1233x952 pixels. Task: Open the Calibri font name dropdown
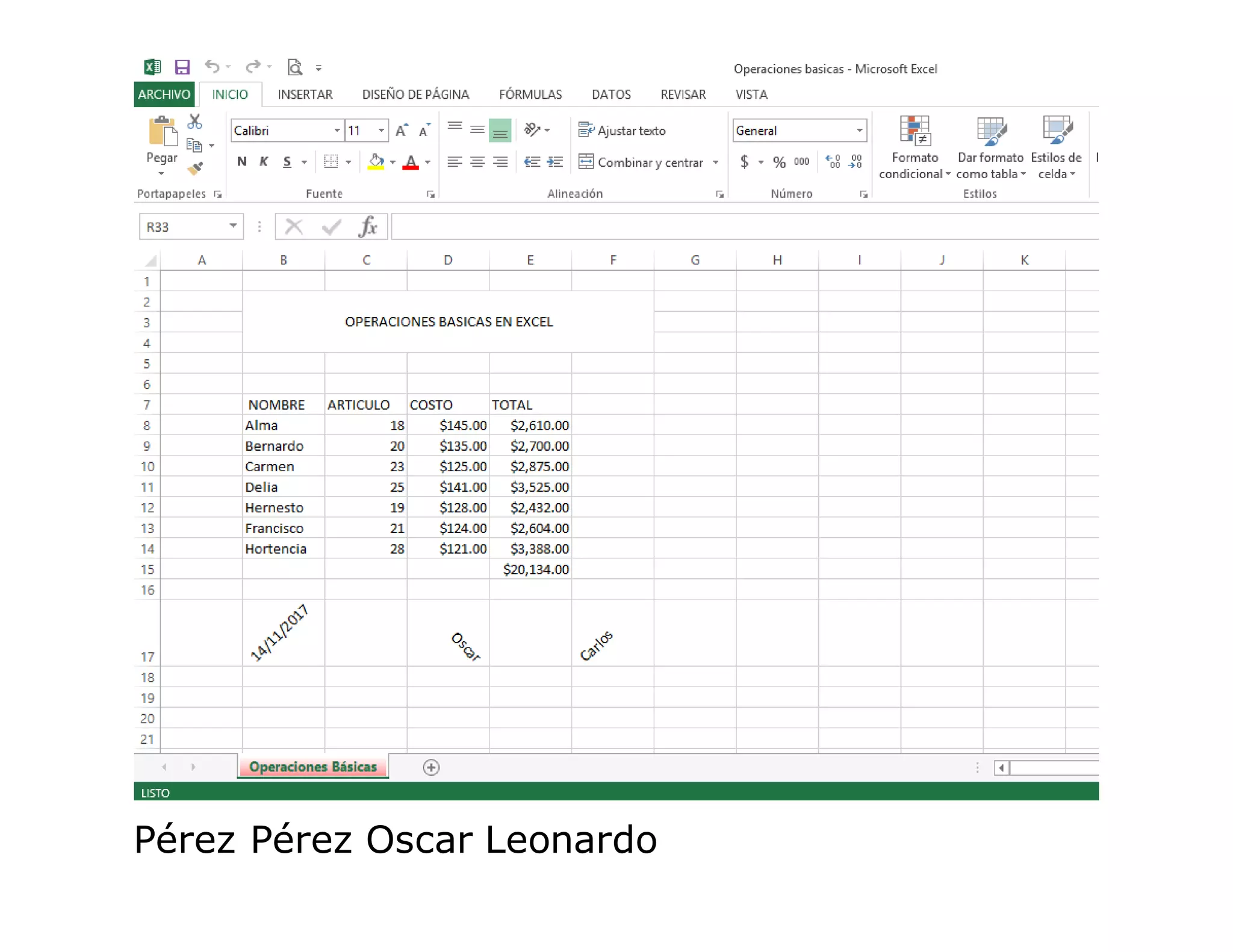(x=337, y=131)
